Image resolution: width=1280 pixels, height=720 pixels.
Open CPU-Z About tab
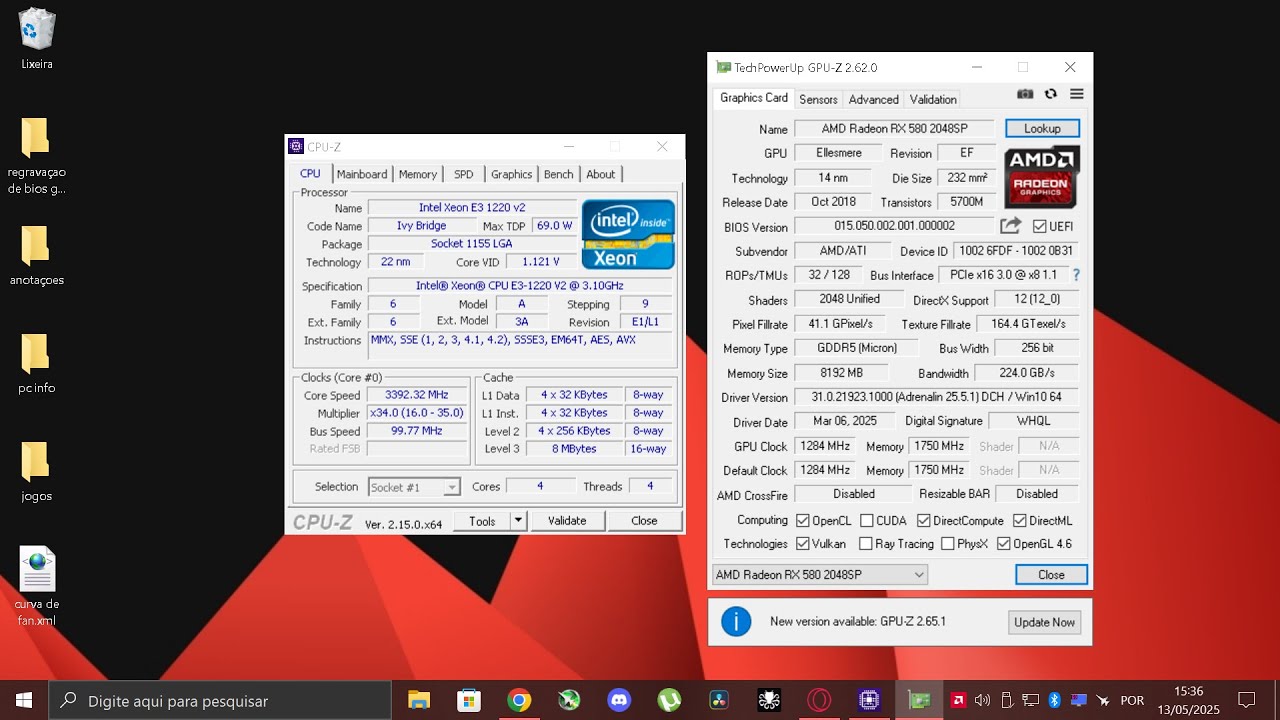tap(600, 174)
